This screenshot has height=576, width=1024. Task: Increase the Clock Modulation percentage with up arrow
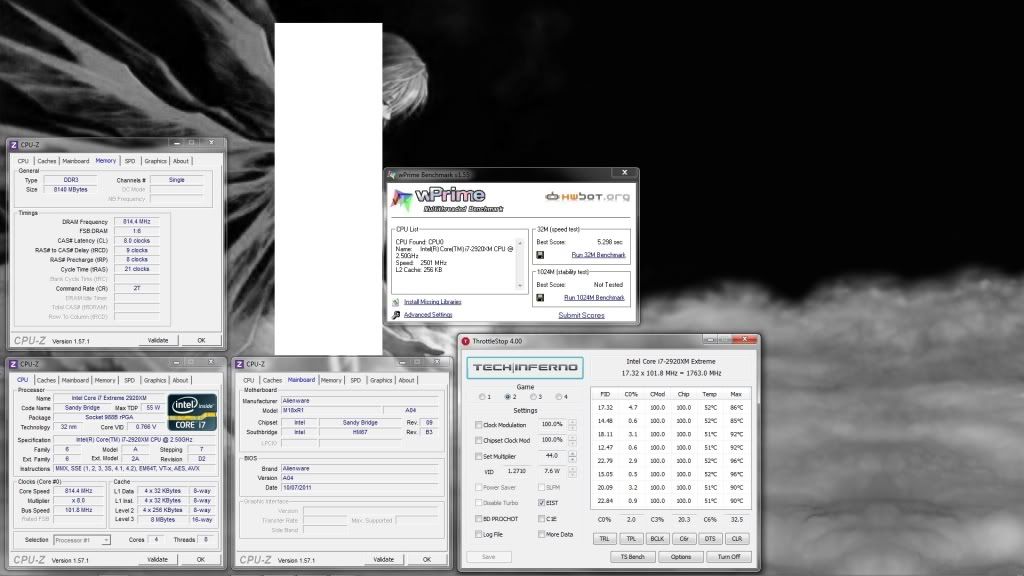[573, 422]
